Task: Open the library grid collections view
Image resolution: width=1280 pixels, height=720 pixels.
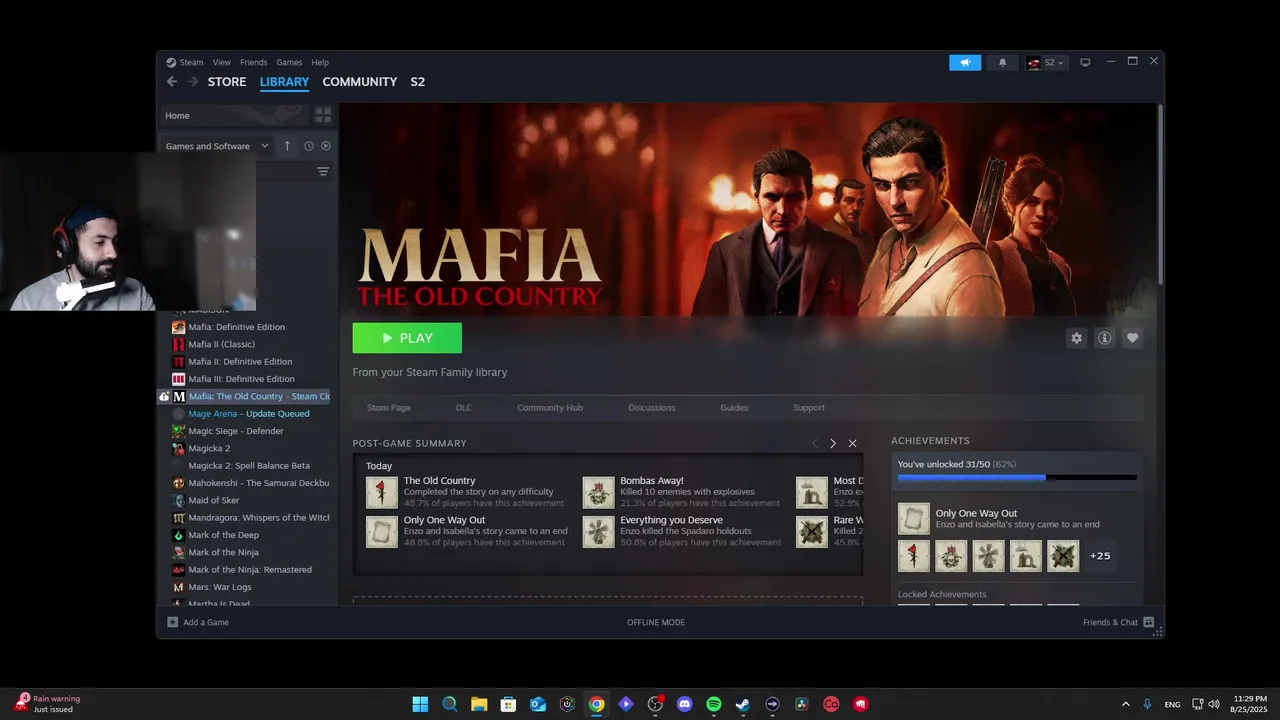Action: tap(323, 115)
